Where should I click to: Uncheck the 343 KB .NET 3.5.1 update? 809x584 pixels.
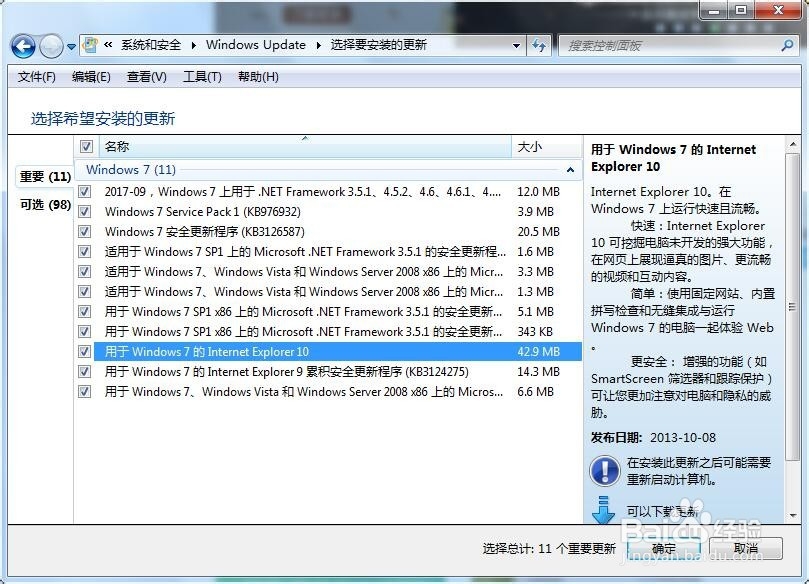point(85,332)
